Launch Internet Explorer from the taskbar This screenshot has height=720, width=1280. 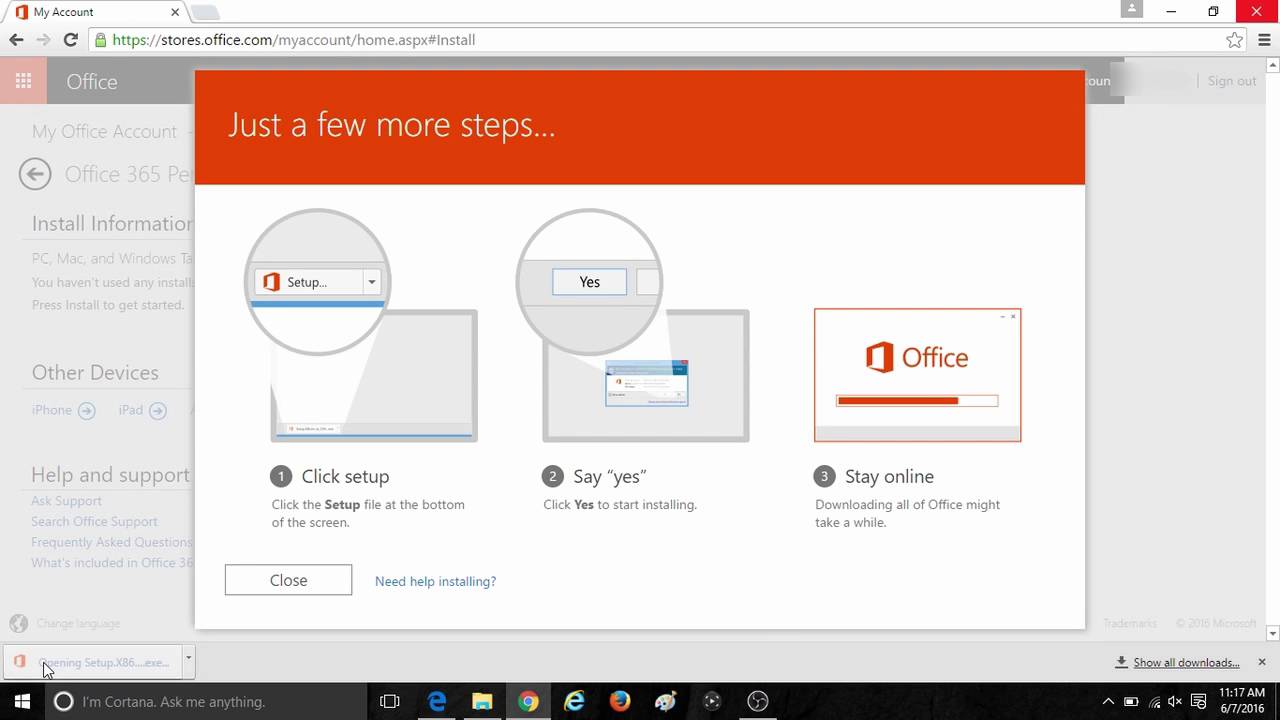(574, 701)
